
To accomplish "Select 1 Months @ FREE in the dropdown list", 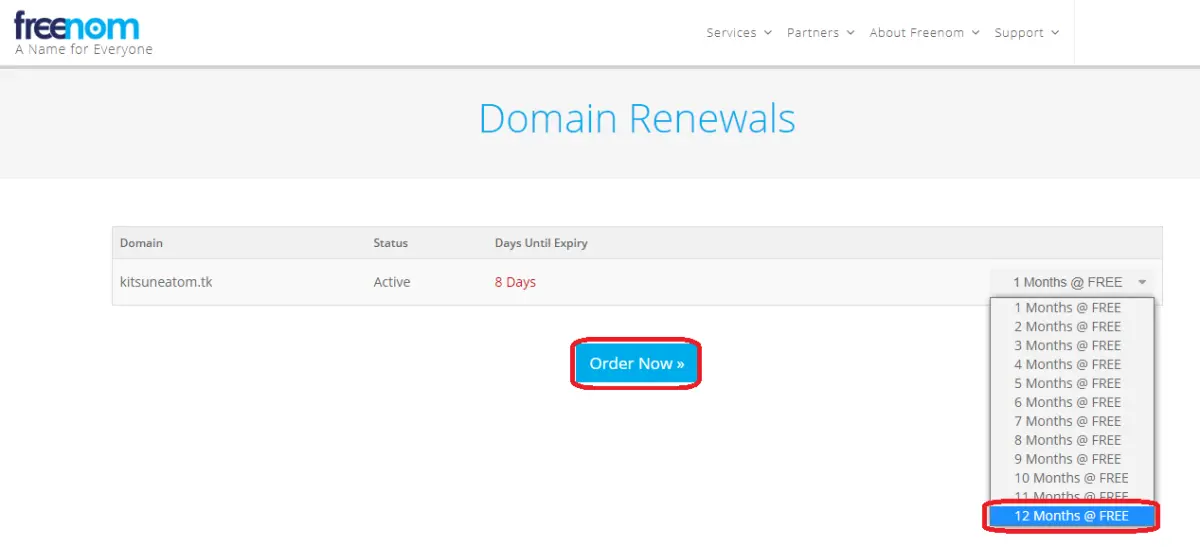I will [x=1071, y=308].
